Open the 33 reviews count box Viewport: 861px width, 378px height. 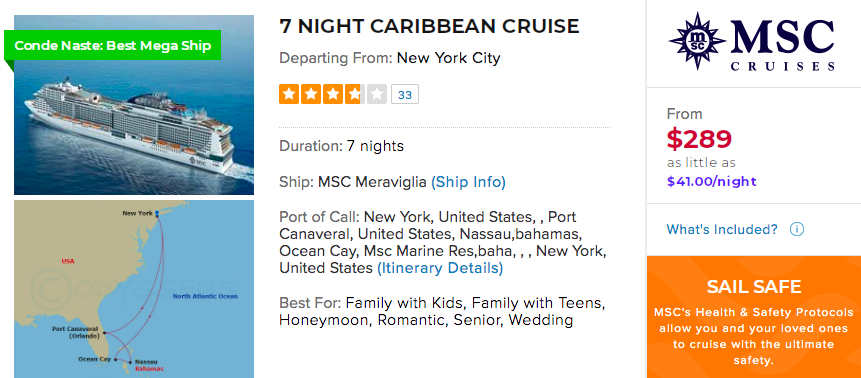[405, 94]
